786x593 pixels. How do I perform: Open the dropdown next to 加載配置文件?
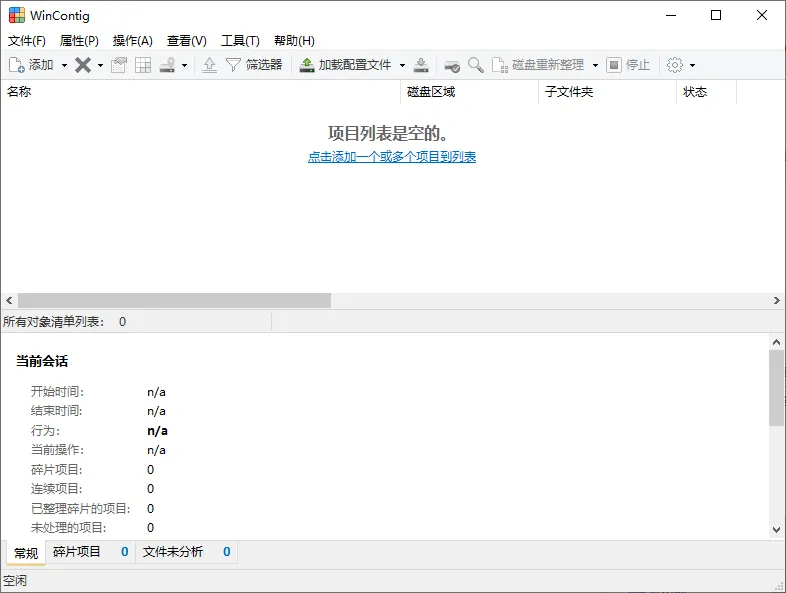tap(402, 65)
